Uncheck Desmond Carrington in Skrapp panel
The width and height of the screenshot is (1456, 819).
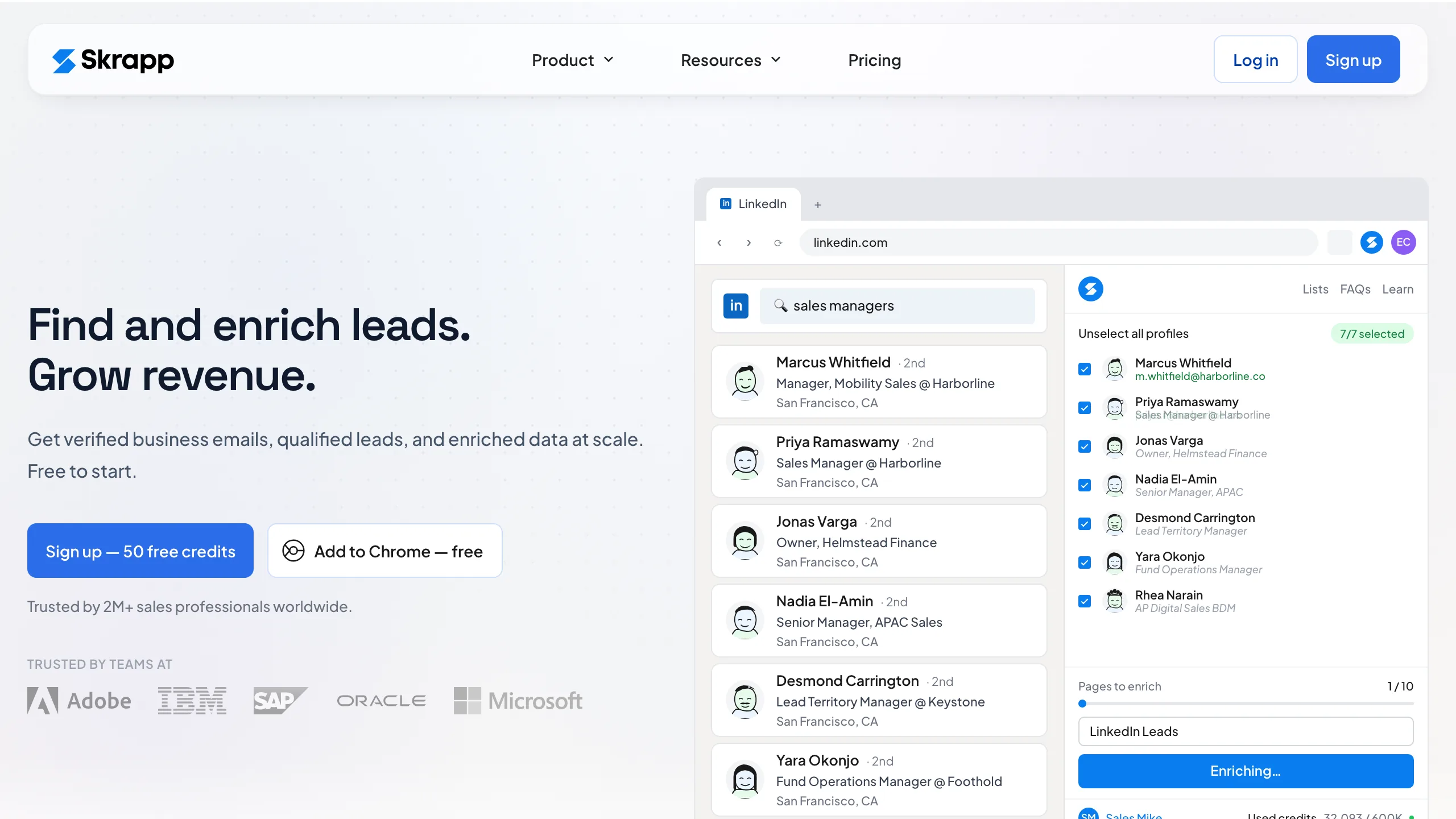tap(1085, 524)
